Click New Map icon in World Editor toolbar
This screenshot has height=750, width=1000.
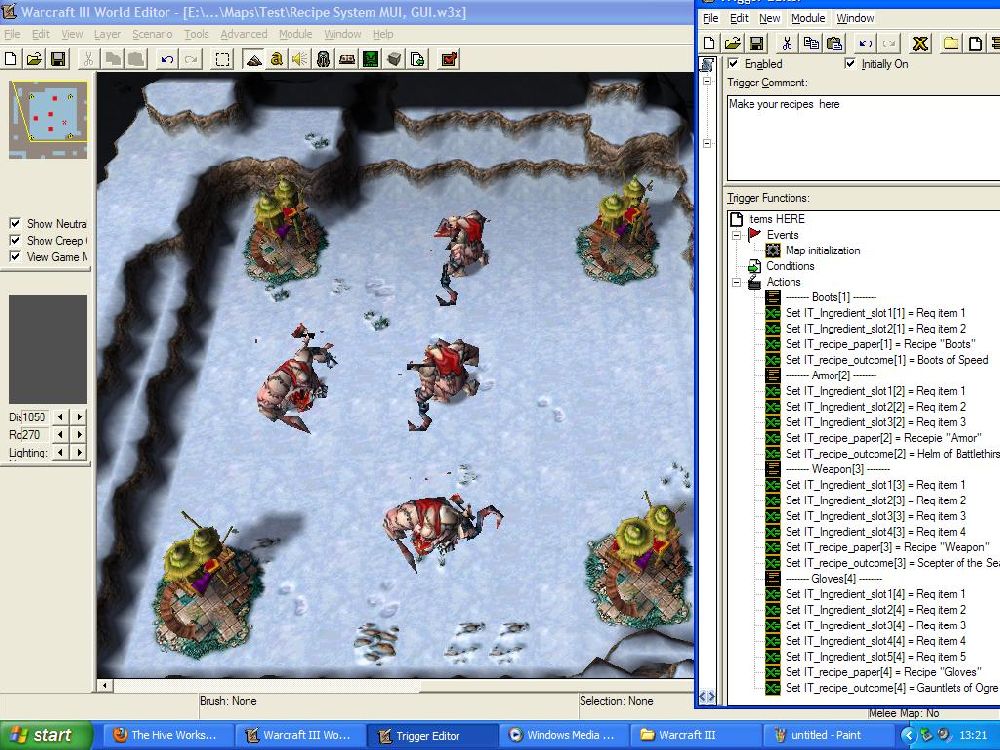[x=11, y=59]
